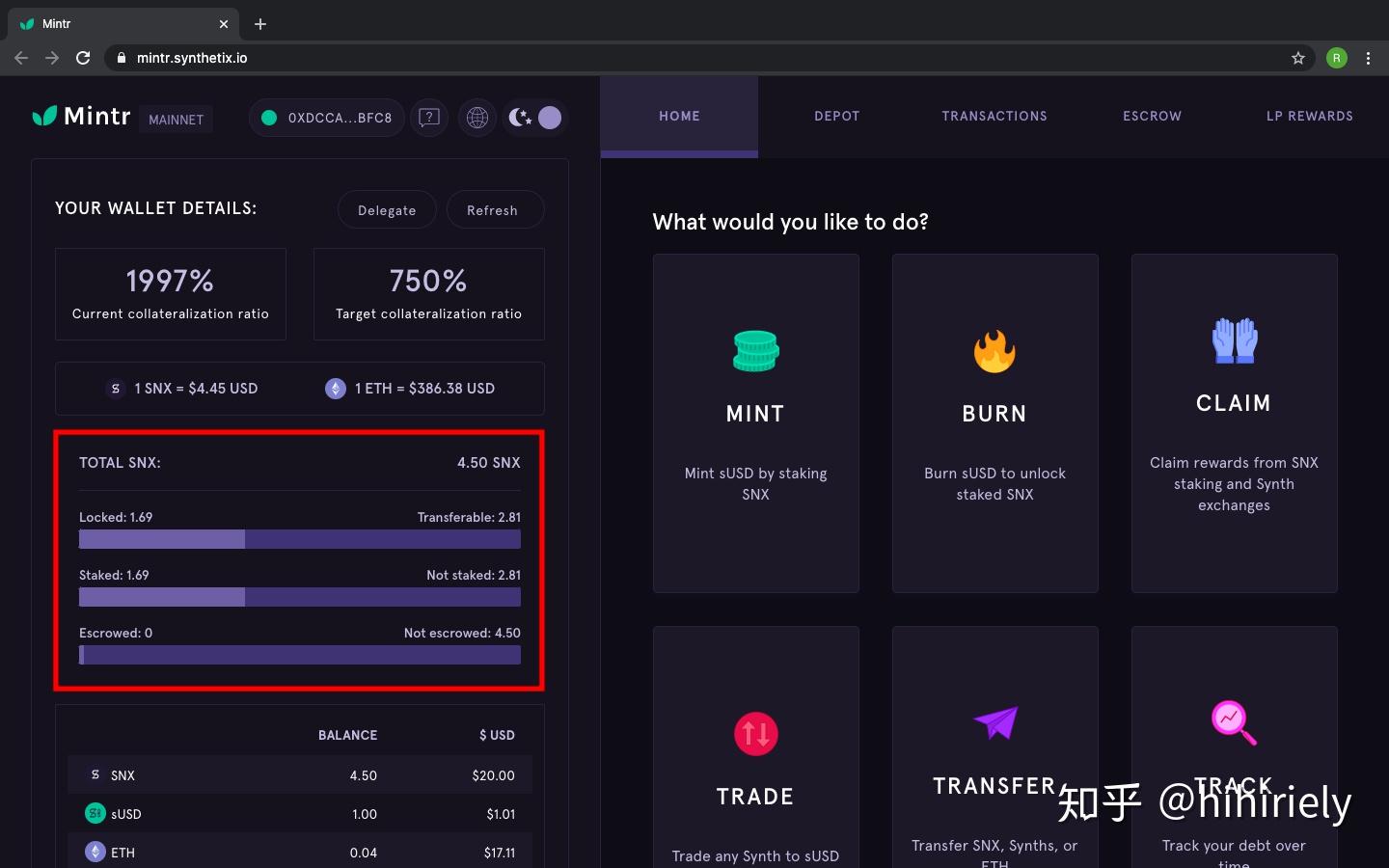Click the Escrowed/Not escrowed progress bar
Viewport: 1389px width, 868px height.
point(300,655)
